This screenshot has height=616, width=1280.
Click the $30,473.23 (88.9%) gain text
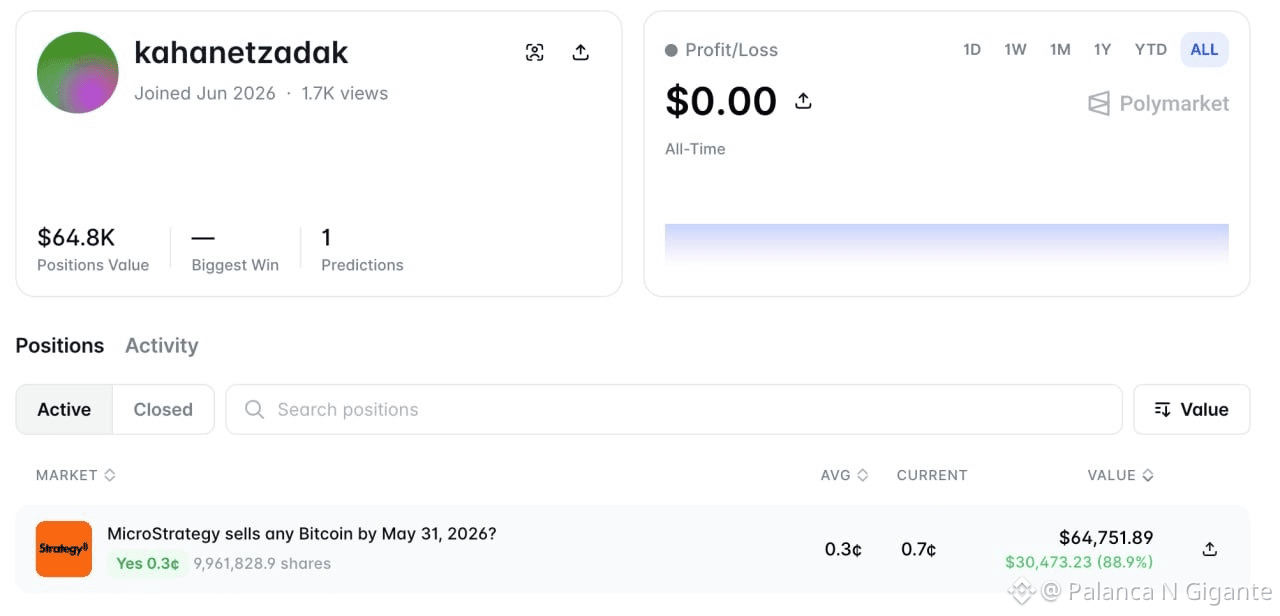1079,562
